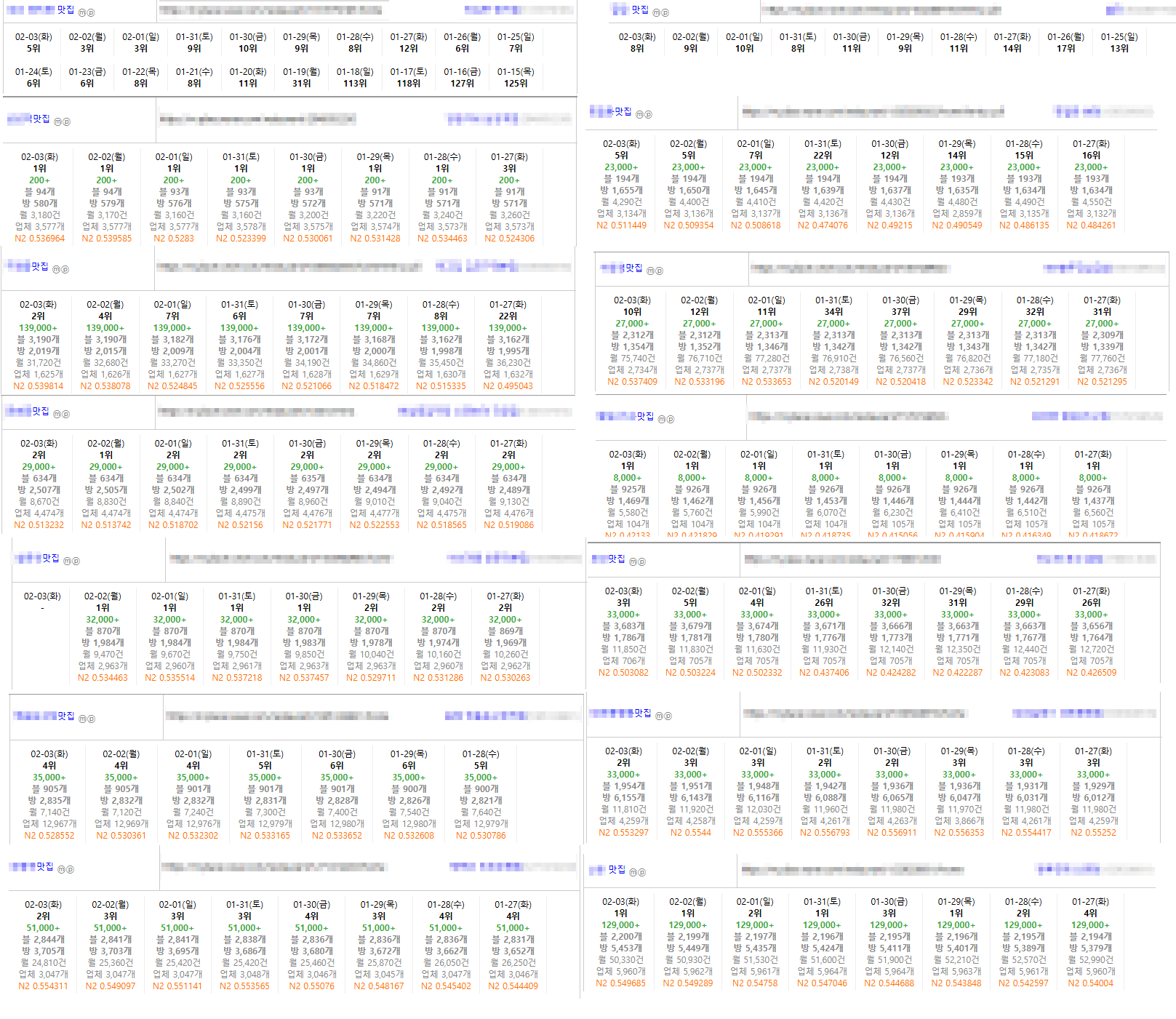Click the ⓜ icon for the 35,000+ keyword
This screenshot has height=1019, width=1176.
click(81, 719)
